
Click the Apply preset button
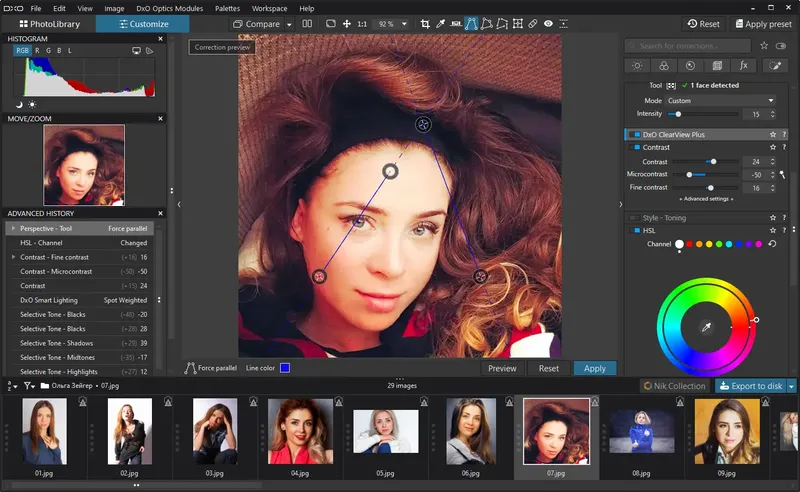tap(766, 24)
